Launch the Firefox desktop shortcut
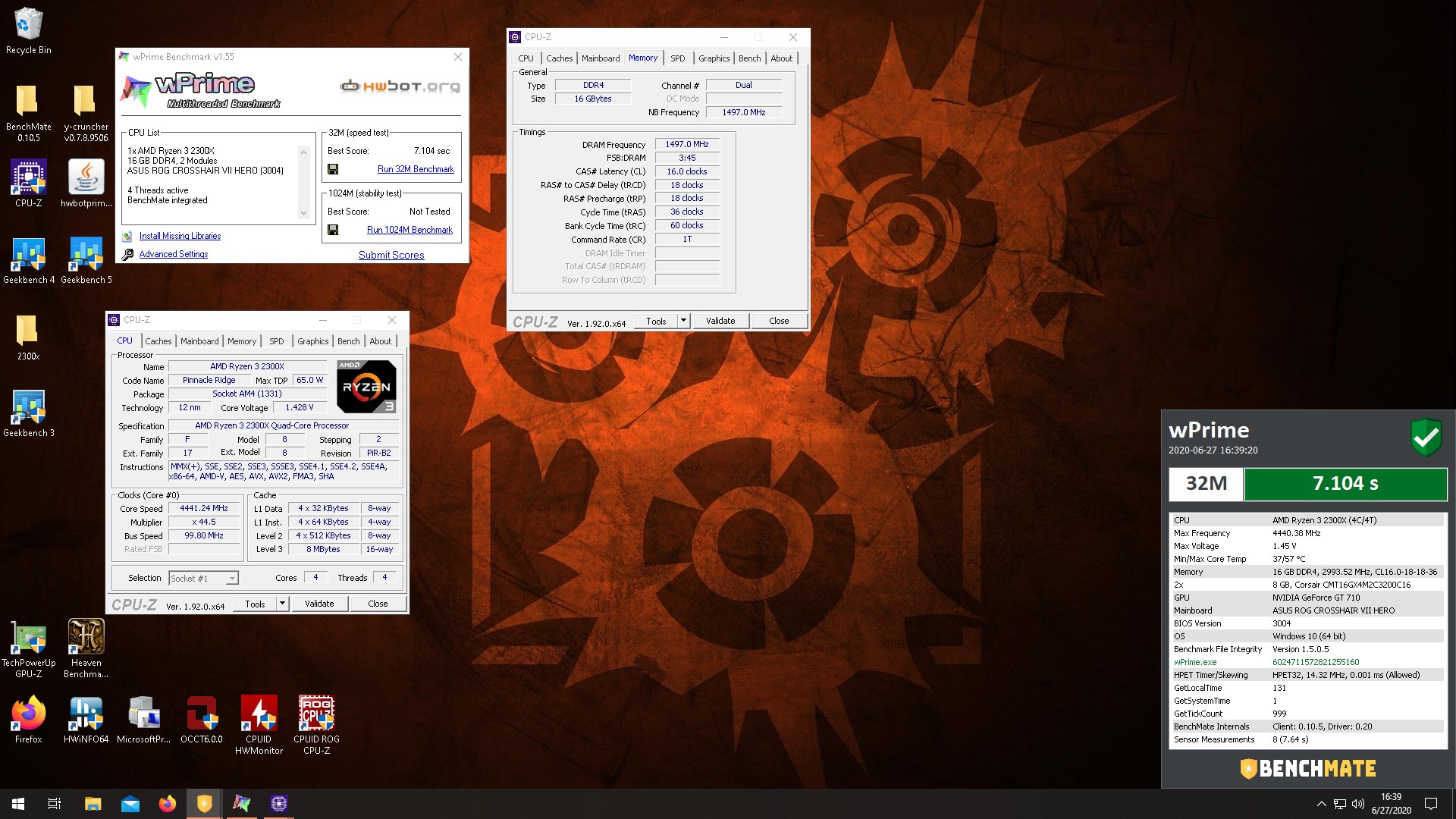 tap(29, 720)
